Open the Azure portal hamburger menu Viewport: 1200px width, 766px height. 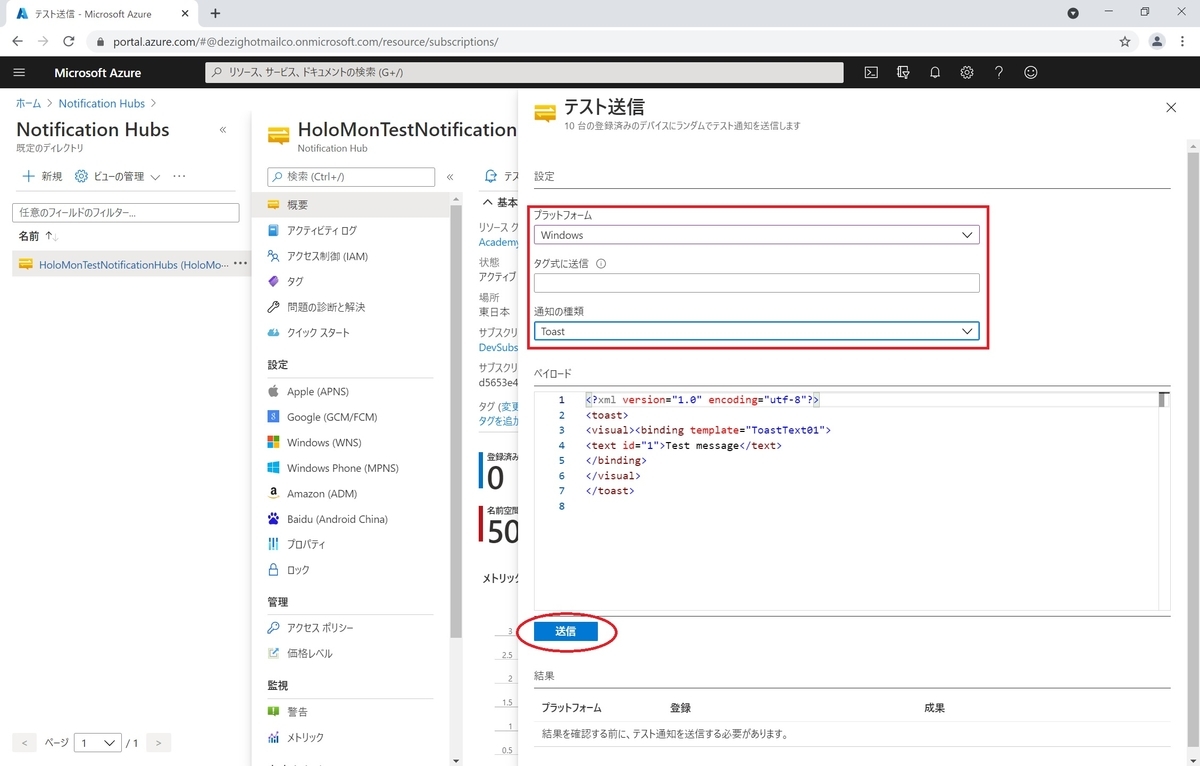pos(19,73)
